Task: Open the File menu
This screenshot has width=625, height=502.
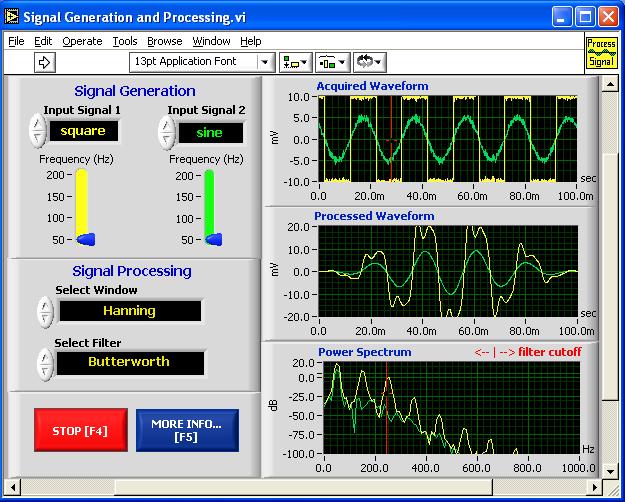Action: coord(16,41)
